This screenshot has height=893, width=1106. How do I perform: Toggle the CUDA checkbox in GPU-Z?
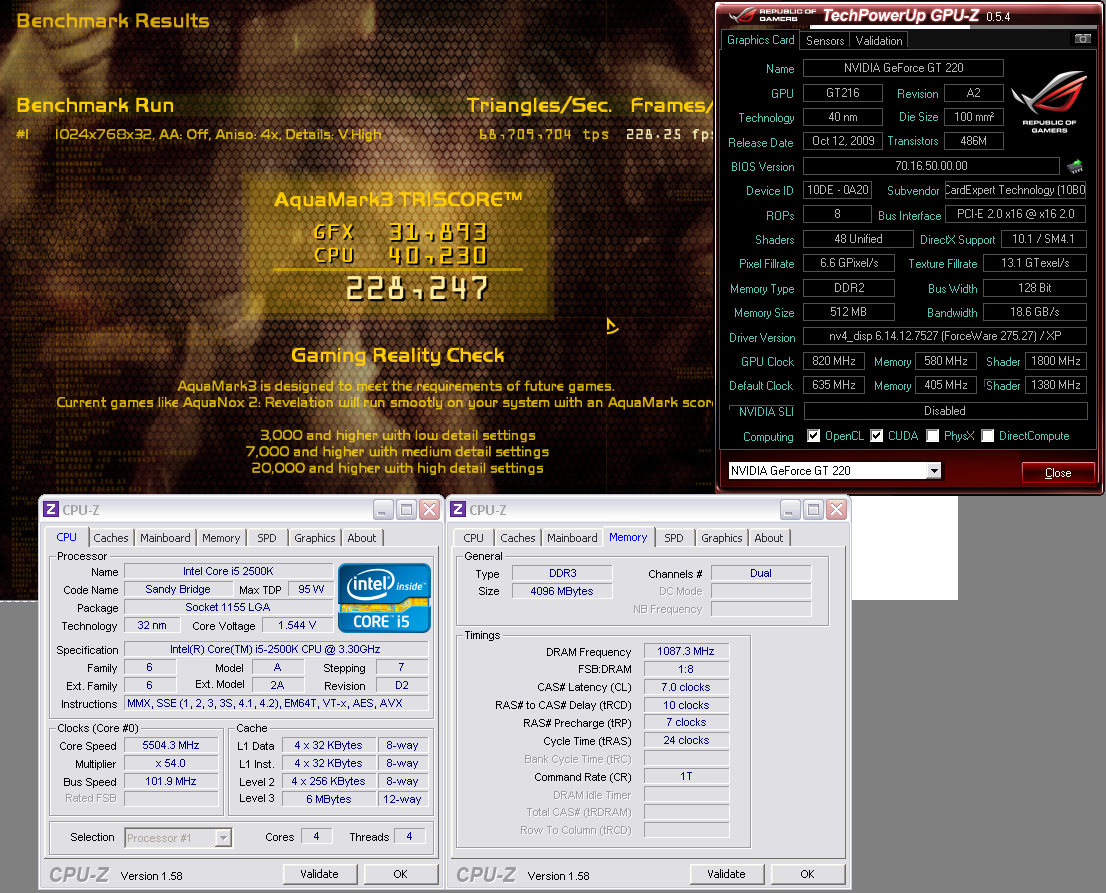click(876, 436)
